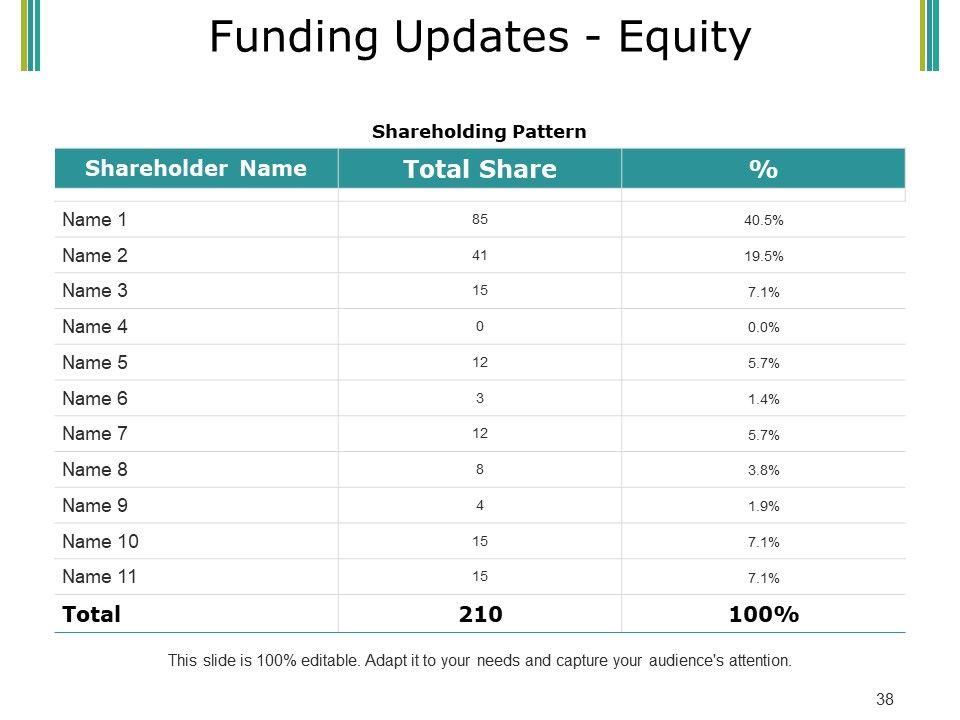Select the "Name 2" row label
The height and width of the screenshot is (720, 960).
[x=95, y=255]
